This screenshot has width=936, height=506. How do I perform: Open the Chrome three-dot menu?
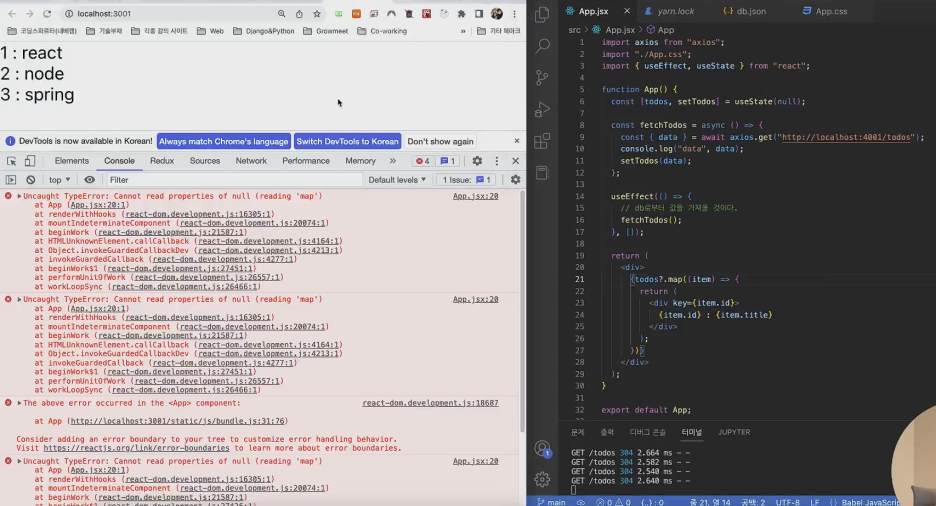pos(515,14)
